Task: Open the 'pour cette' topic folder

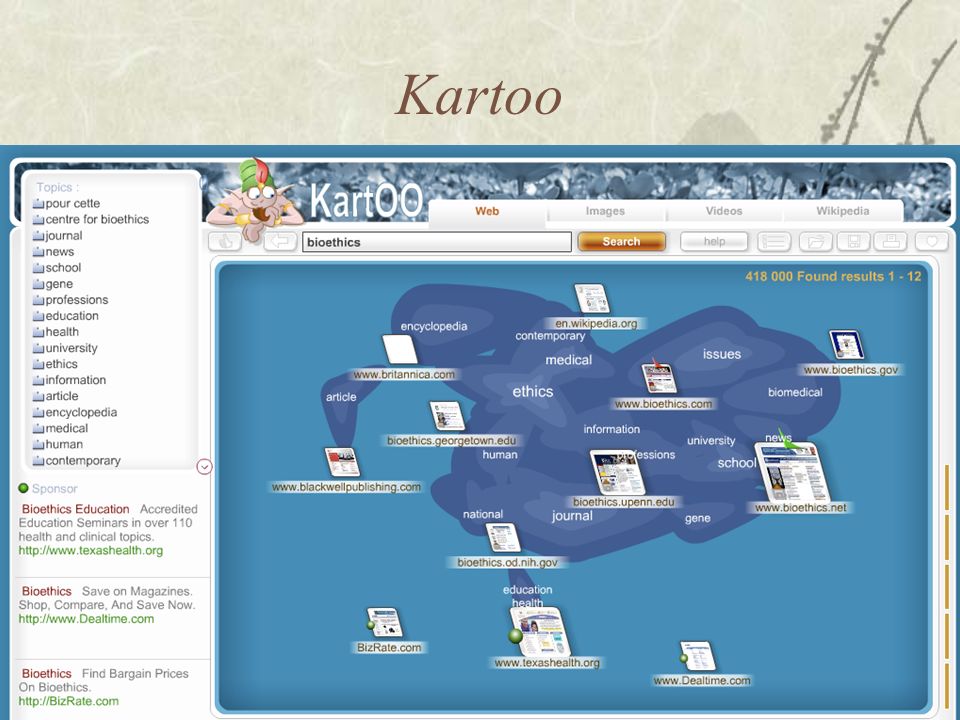Action: [x=66, y=203]
